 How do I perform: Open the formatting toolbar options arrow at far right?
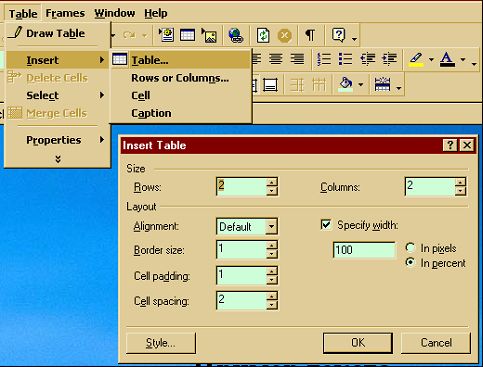[x=474, y=63]
